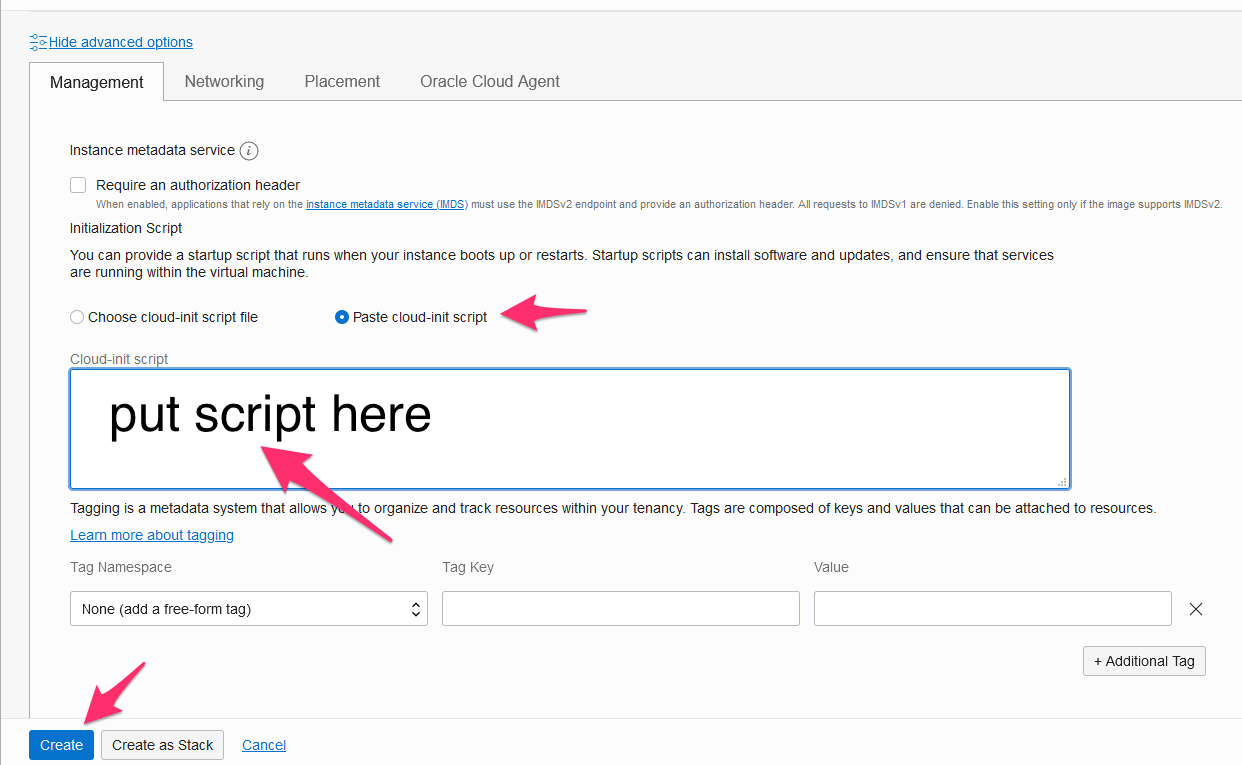Open Learn more about tagging link
1242x765 pixels.
click(x=152, y=535)
